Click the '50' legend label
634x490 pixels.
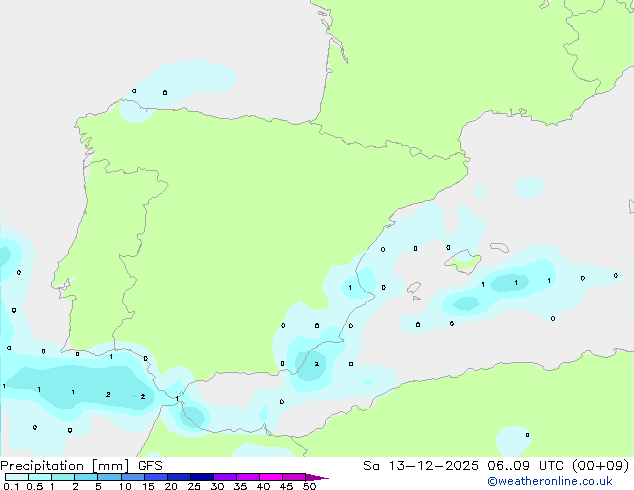309,486
